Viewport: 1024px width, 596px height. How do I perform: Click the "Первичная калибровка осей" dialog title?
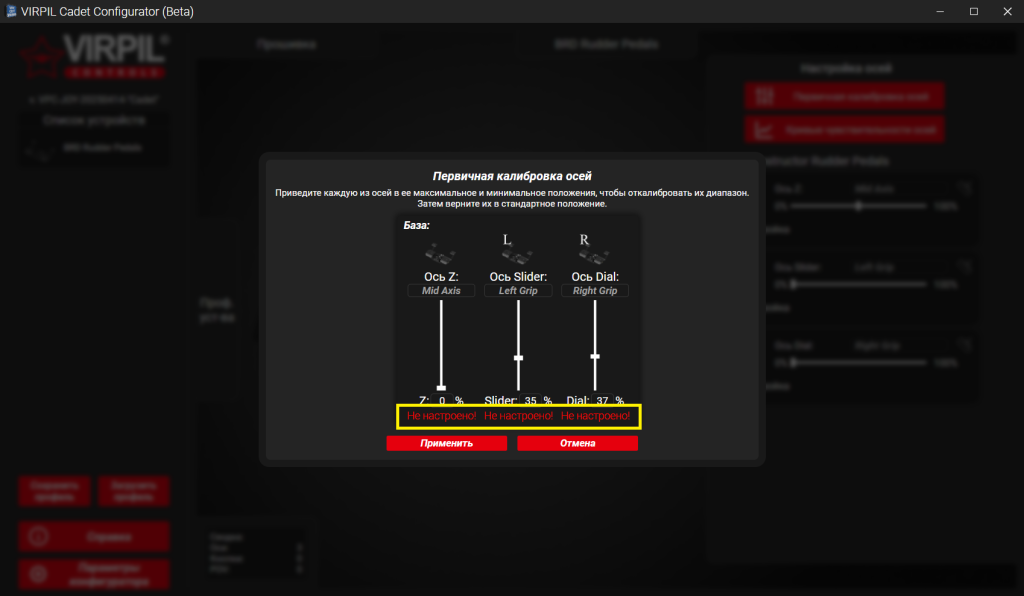pyautogui.click(x=512, y=176)
